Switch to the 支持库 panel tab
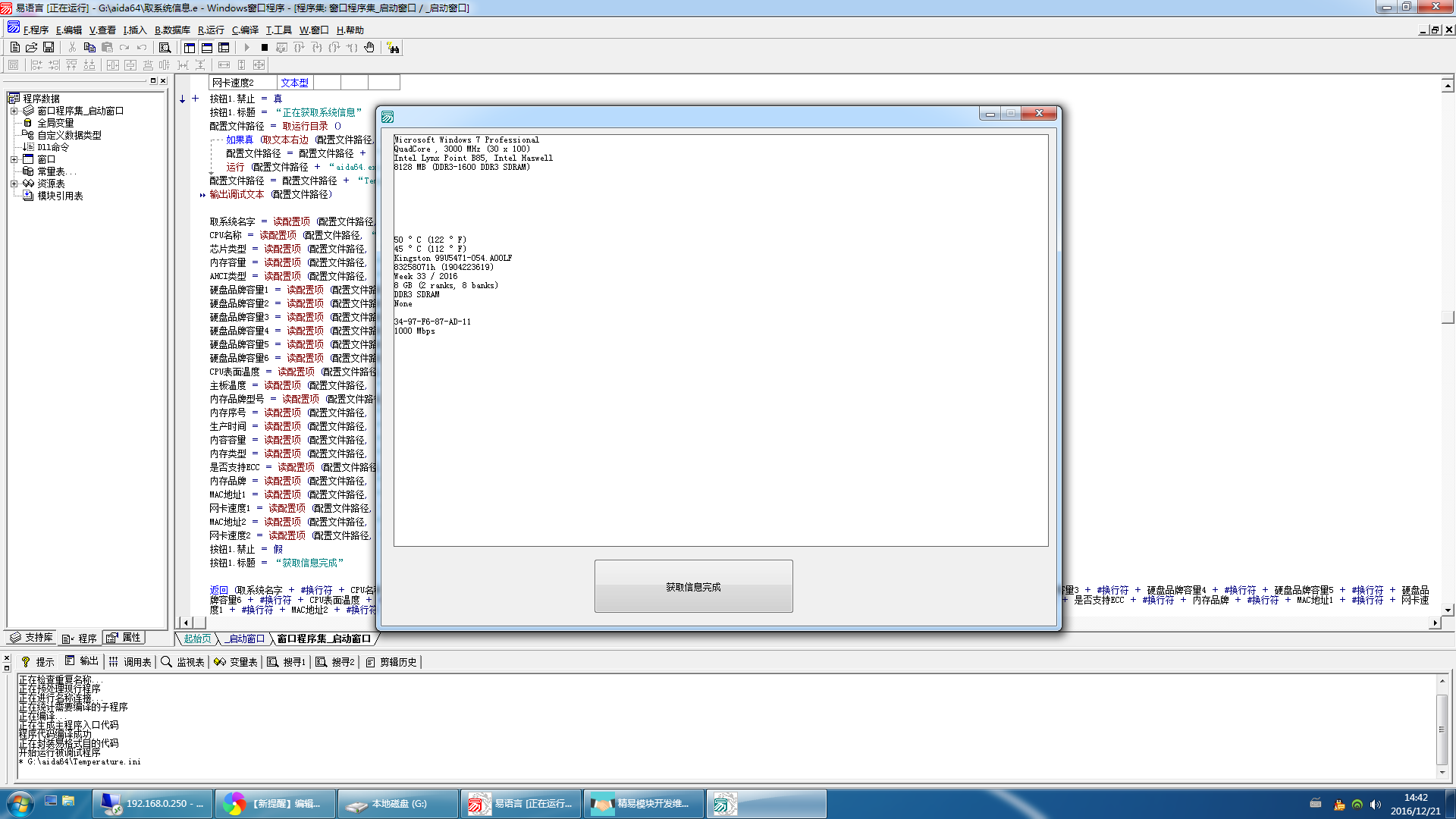The height and width of the screenshot is (819, 1456). click(31, 638)
